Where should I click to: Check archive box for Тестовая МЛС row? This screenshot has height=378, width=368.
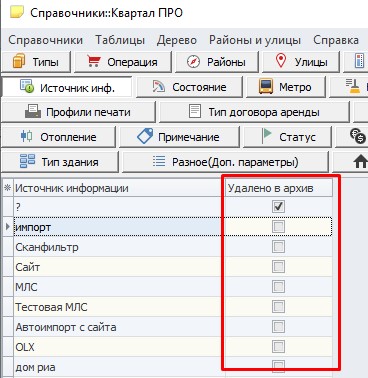tap(278, 307)
